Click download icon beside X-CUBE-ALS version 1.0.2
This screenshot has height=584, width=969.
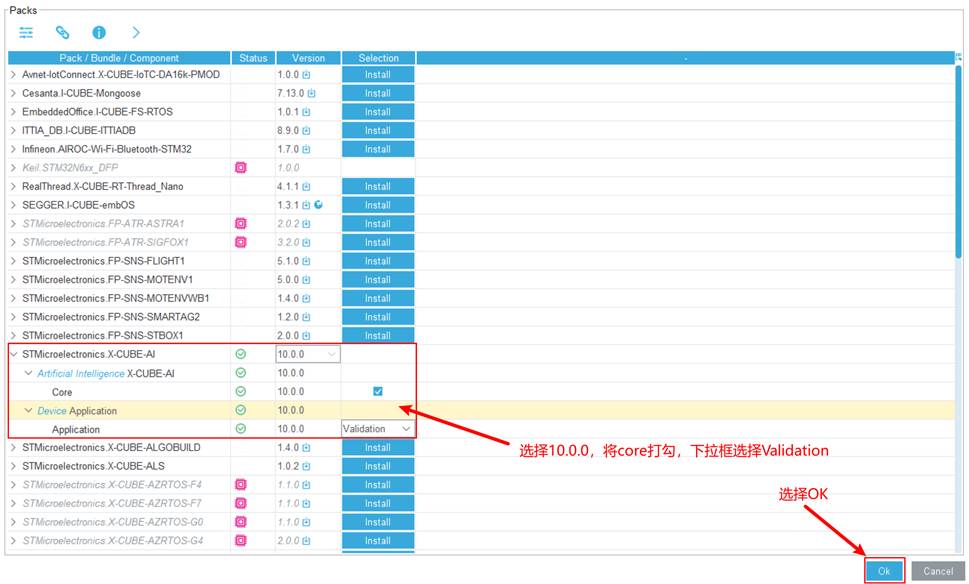306,466
